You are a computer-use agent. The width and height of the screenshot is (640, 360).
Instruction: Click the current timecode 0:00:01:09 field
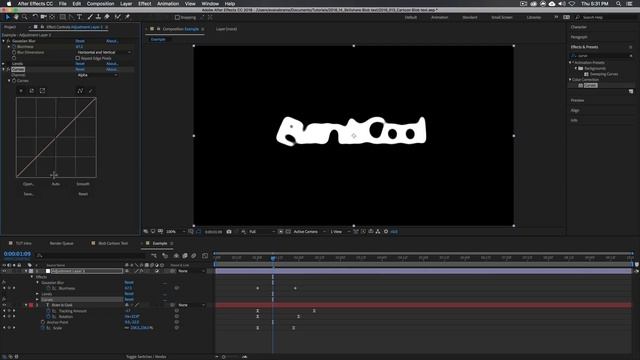pos(17,254)
